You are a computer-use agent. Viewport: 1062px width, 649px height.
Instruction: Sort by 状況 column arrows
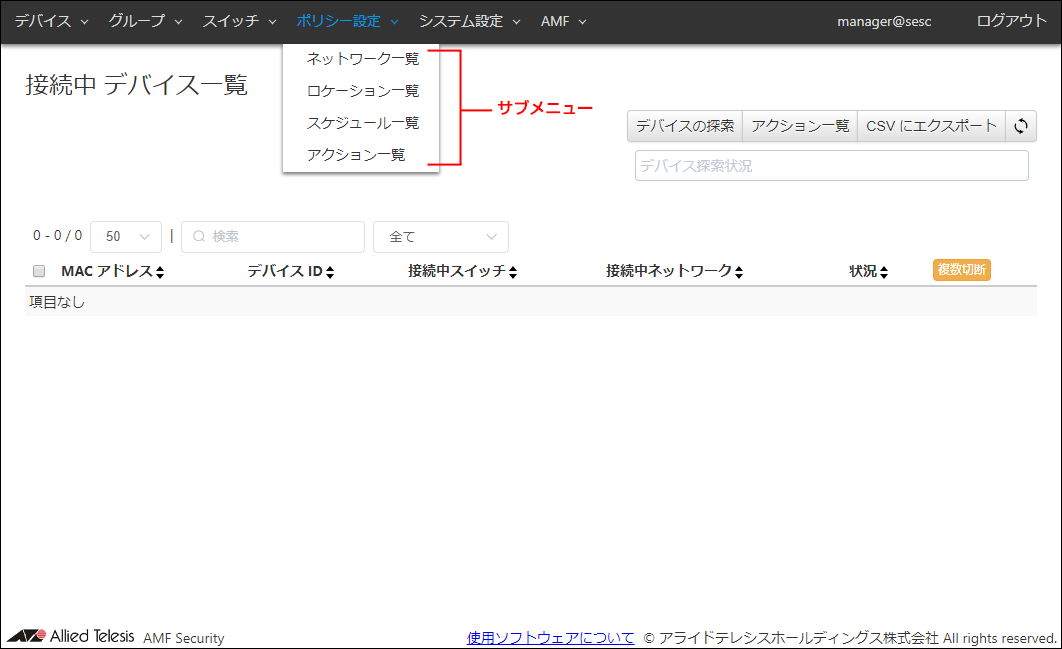click(x=884, y=272)
